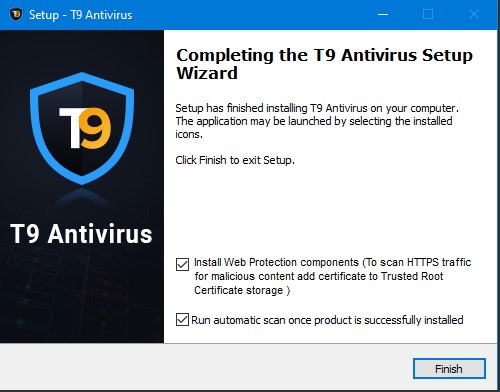Click the grayed-out maximize window icon

pyautogui.click(x=428, y=14)
